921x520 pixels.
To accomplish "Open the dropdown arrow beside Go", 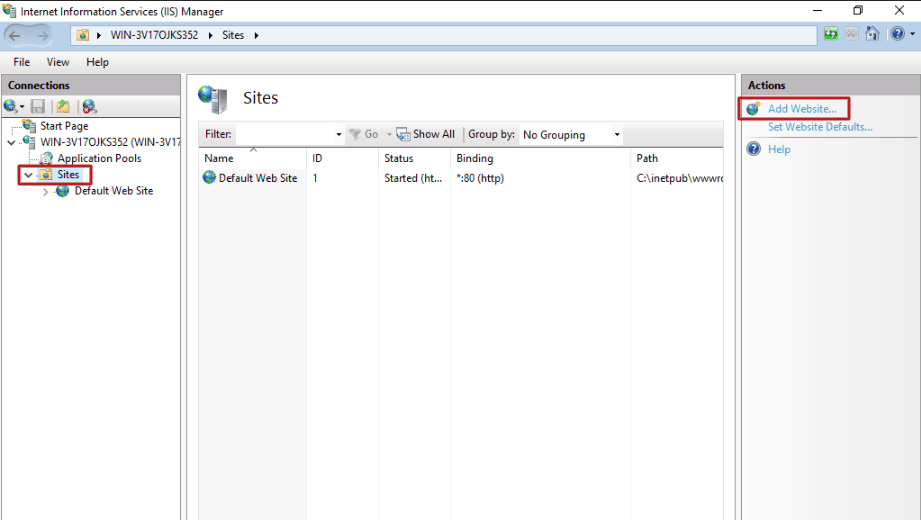I will pos(389,135).
